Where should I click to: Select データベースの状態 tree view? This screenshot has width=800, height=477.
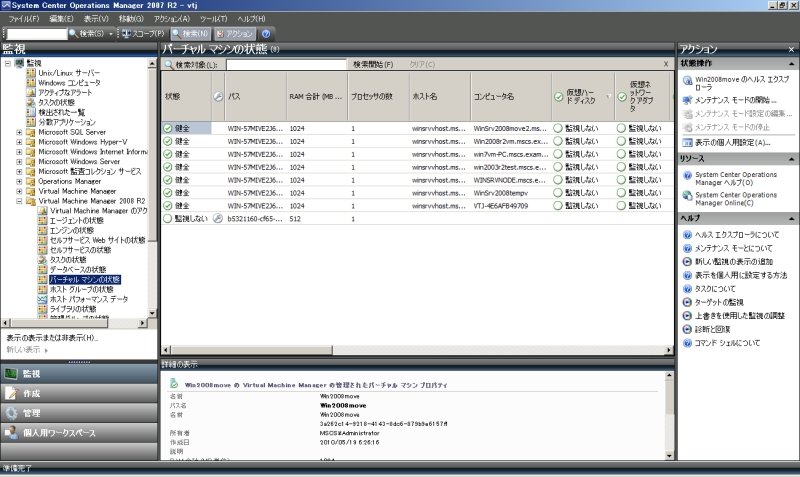coord(78,269)
